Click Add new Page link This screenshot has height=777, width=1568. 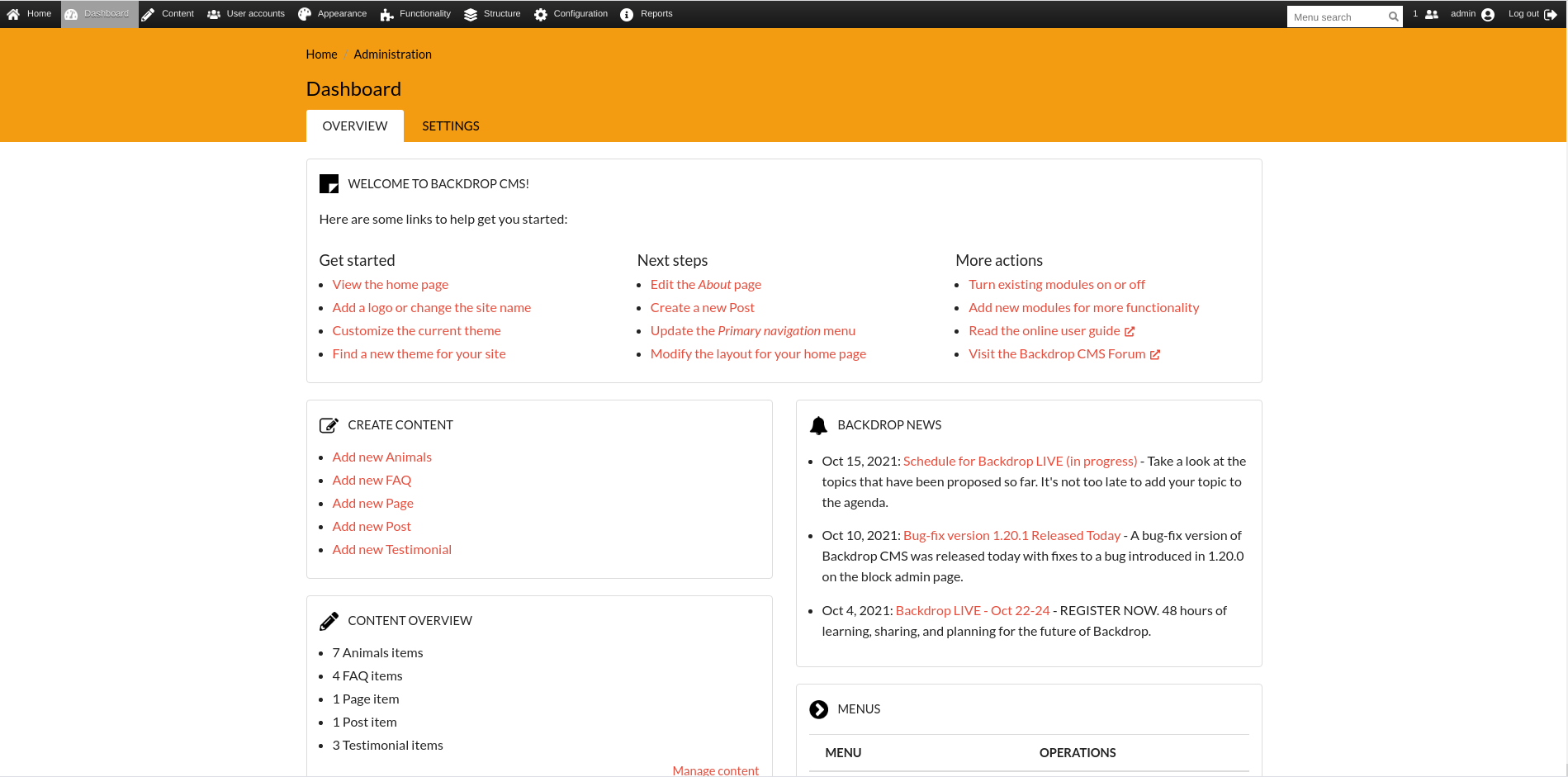373,503
